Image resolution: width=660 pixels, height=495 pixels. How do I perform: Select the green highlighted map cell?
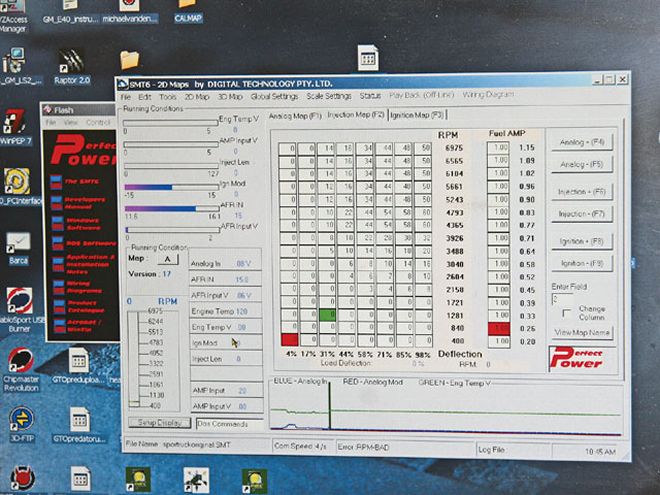click(327, 315)
